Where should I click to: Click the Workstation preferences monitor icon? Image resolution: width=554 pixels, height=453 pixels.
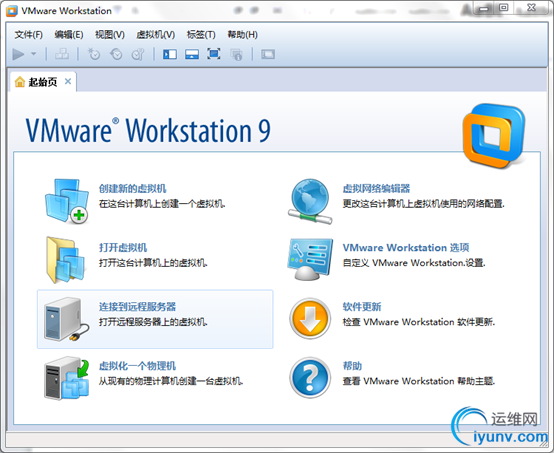click(x=310, y=260)
